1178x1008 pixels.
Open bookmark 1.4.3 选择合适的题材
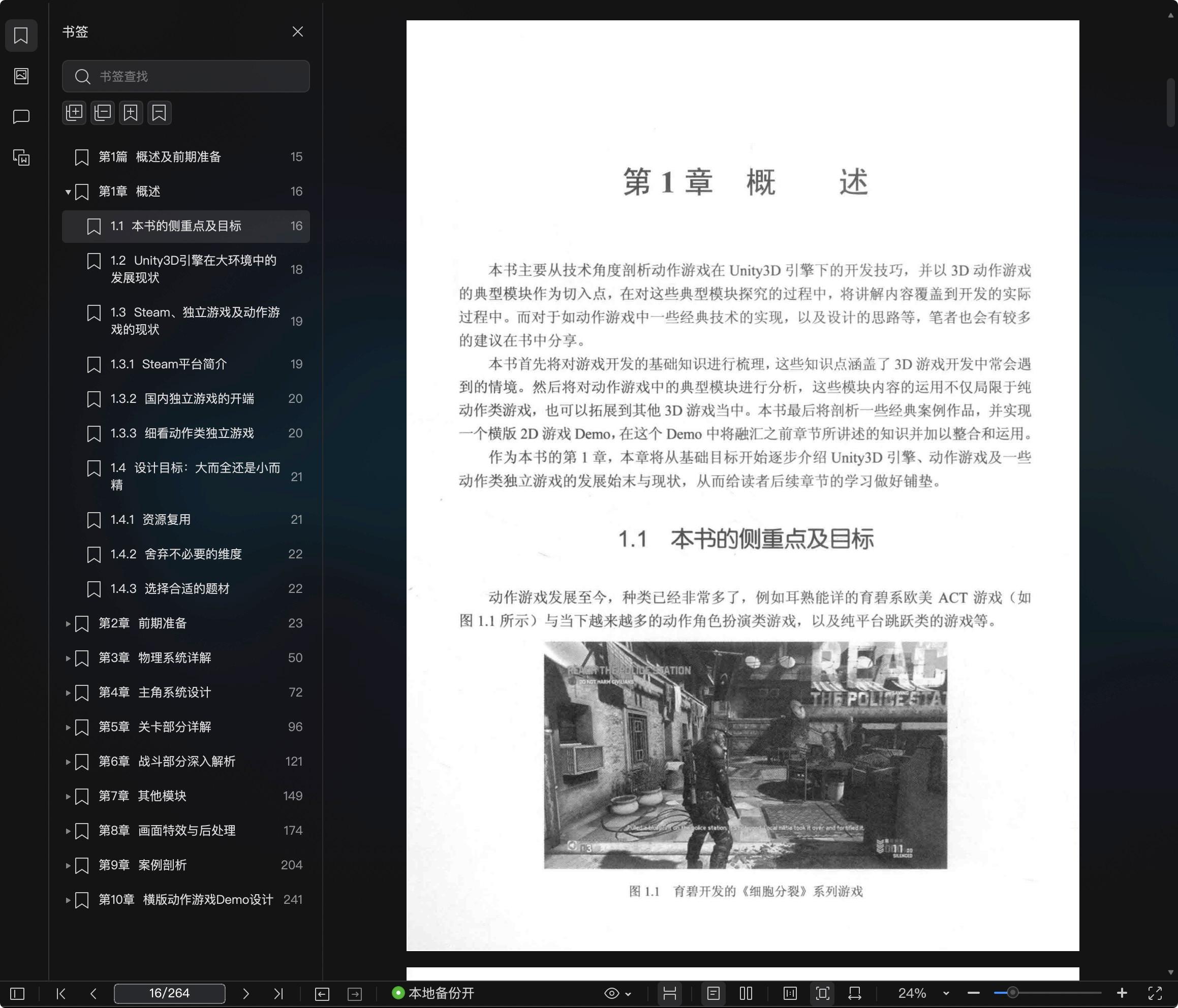[186, 588]
